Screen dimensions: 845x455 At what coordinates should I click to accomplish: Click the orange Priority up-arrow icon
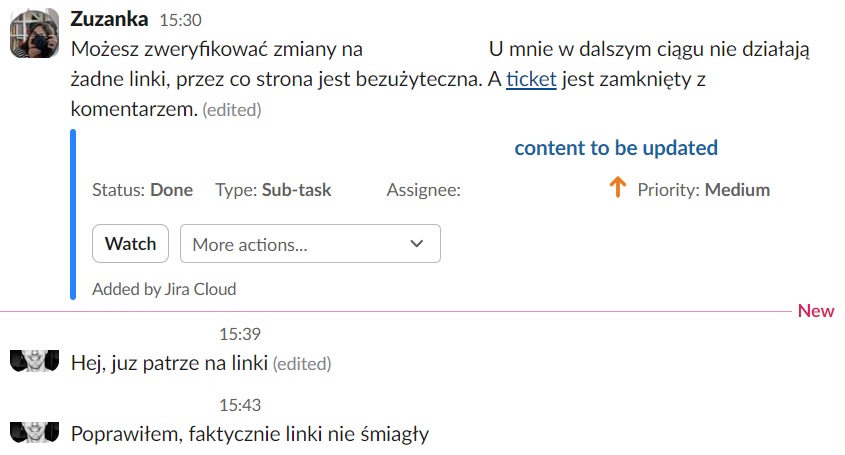pyautogui.click(x=617, y=188)
